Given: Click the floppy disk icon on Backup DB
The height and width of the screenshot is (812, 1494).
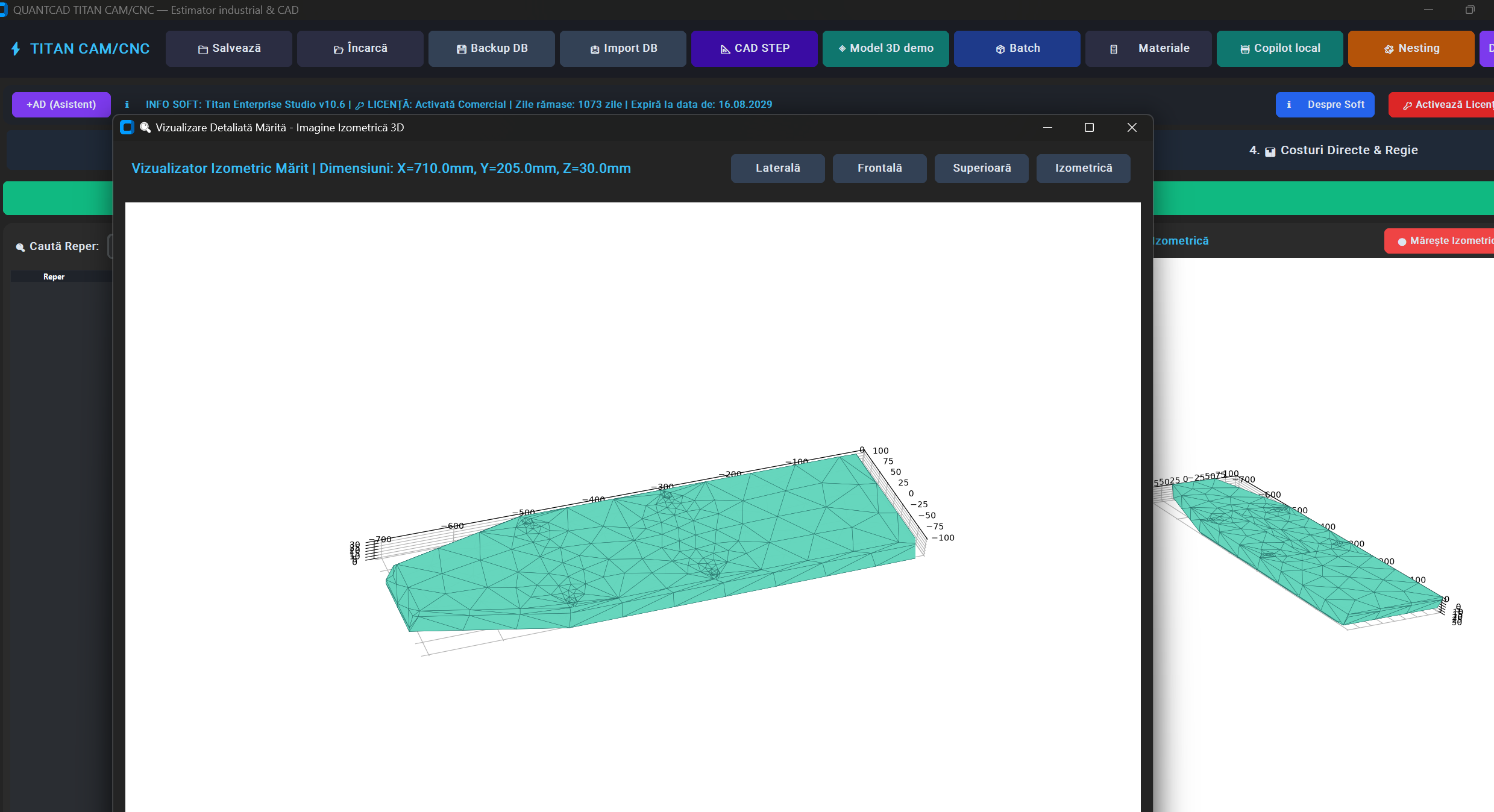Looking at the screenshot, I should [462, 49].
